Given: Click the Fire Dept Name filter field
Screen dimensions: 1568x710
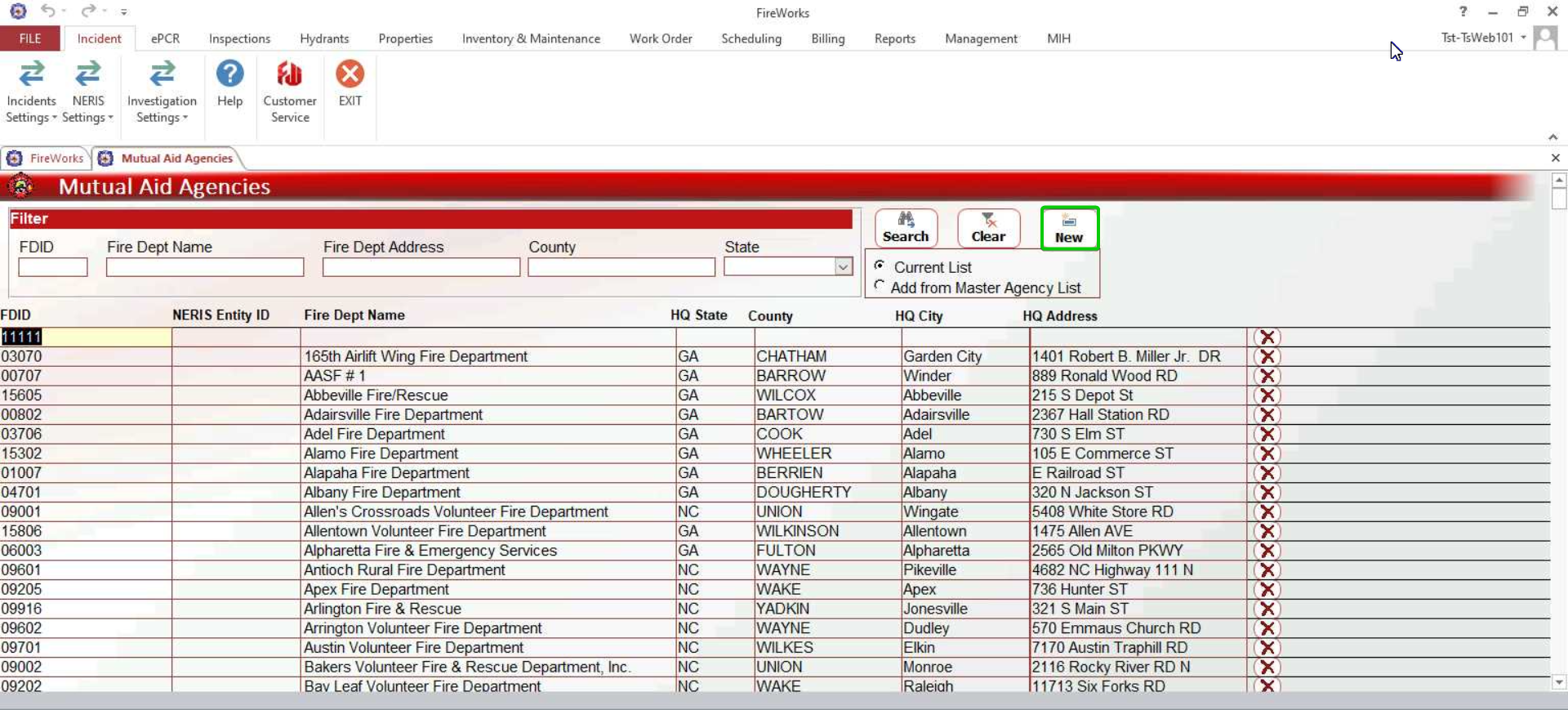Looking at the screenshot, I should click(x=205, y=267).
